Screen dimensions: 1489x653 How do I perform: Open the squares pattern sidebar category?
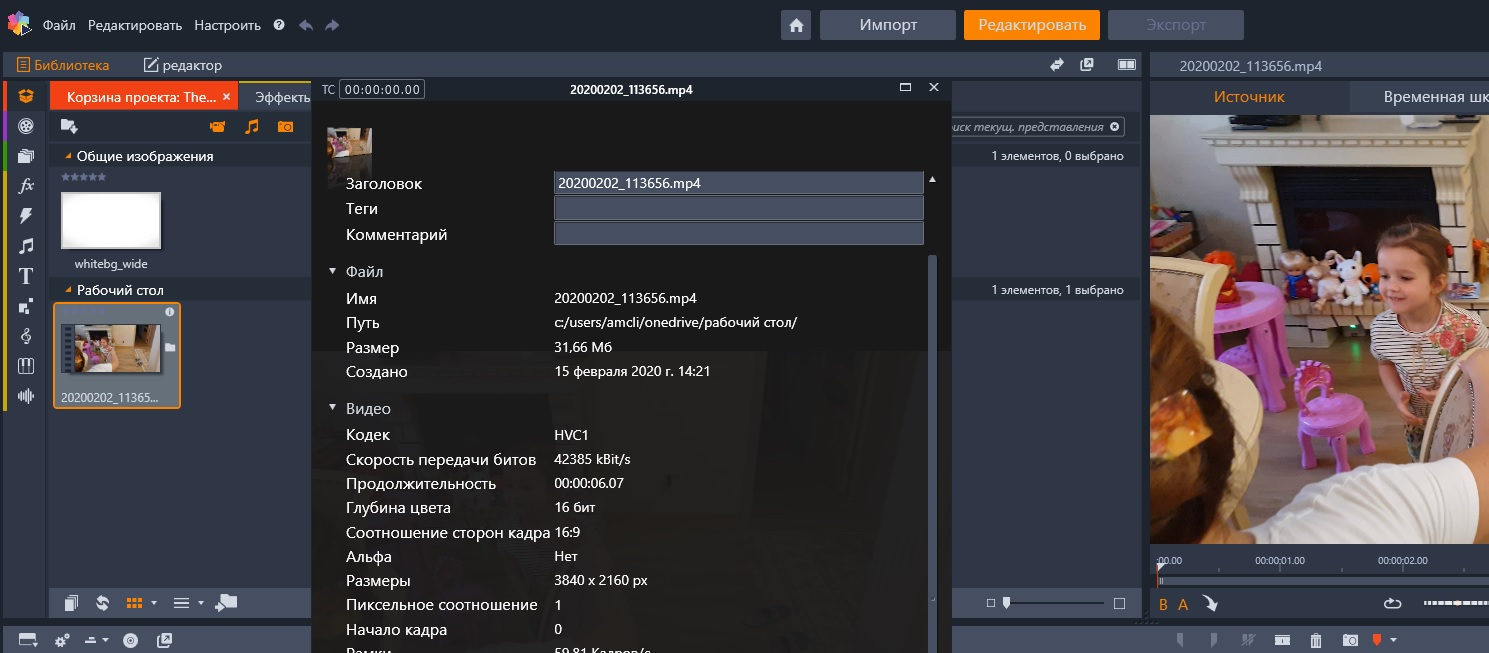click(27, 306)
